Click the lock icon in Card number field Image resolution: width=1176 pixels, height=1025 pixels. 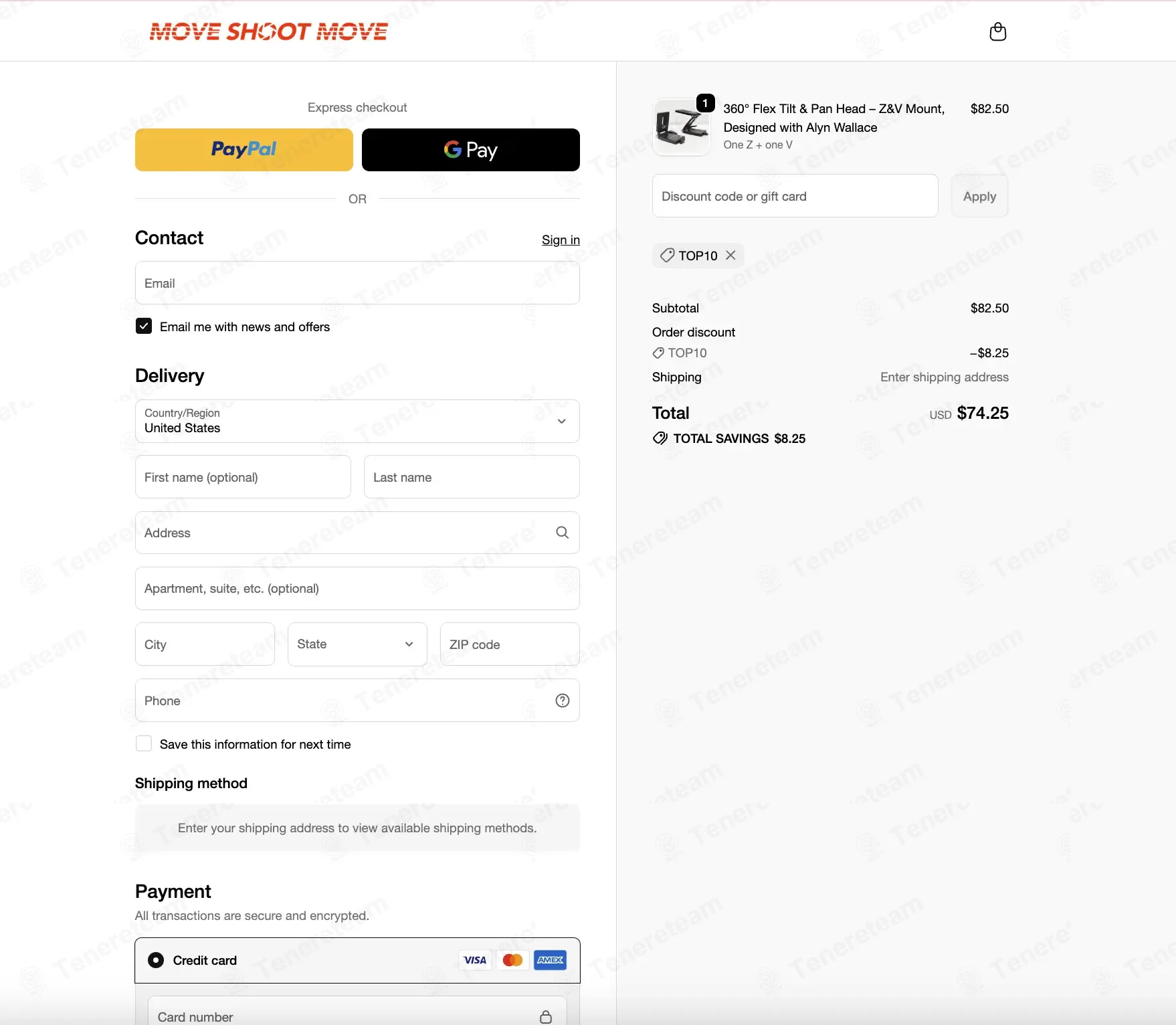546,1017
